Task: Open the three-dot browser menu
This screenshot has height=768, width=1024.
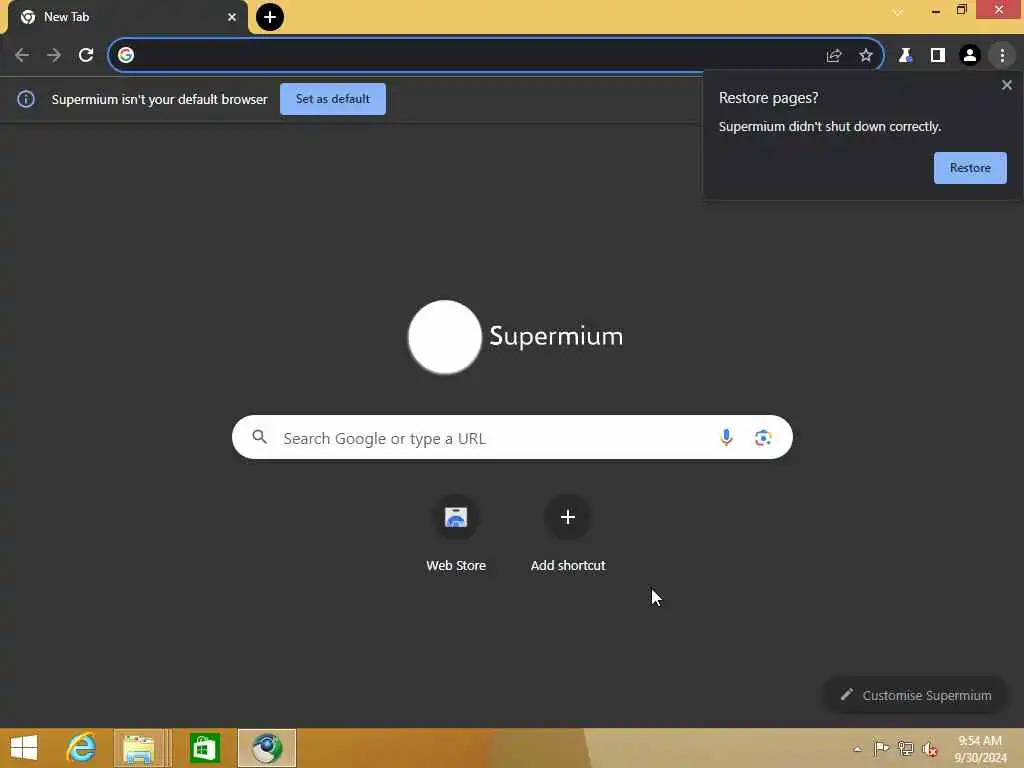Action: tap(1002, 56)
